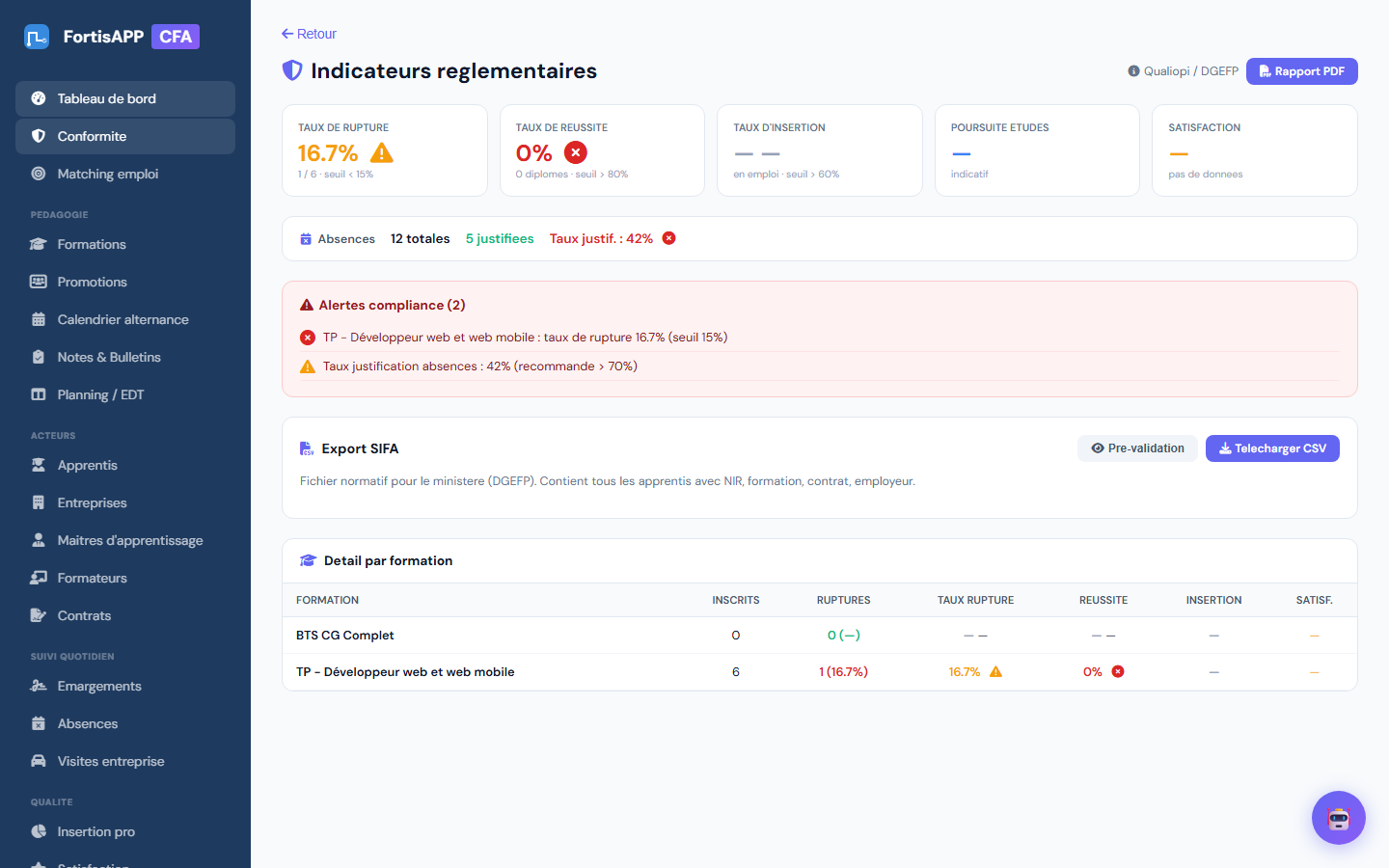This screenshot has height=868, width=1389.
Task: Click red error icon on taux de rupture alert
Action: pyautogui.click(x=308, y=338)
